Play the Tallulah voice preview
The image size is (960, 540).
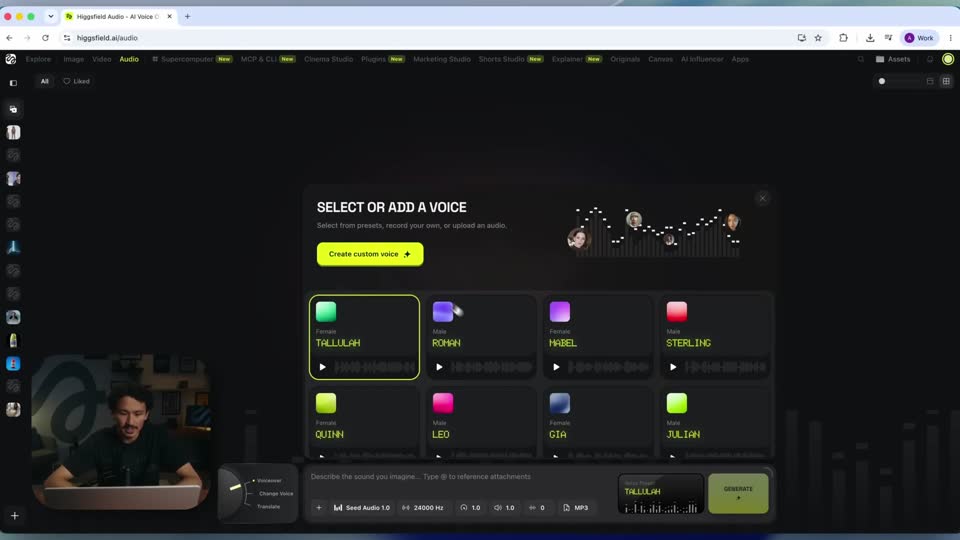coord(323,367)
